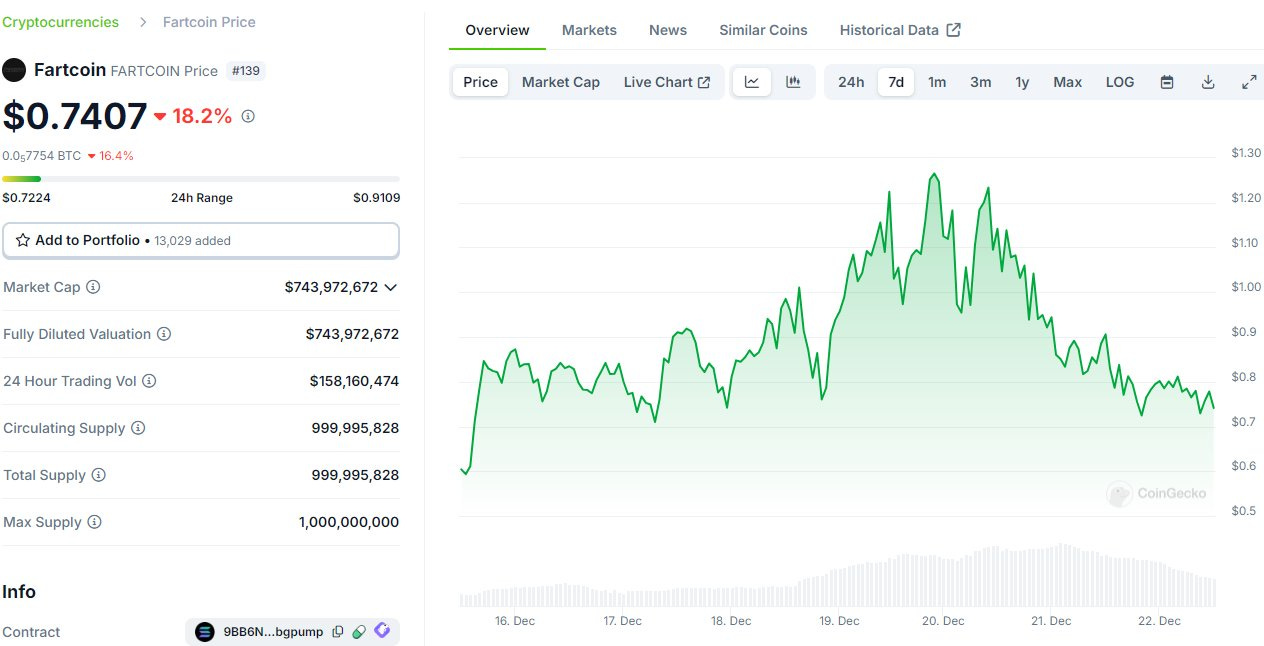Click the star icon in Add to Portfolio
Image resolution: width=1264 pixels, height=646 pixels.
tap(23, 240)
